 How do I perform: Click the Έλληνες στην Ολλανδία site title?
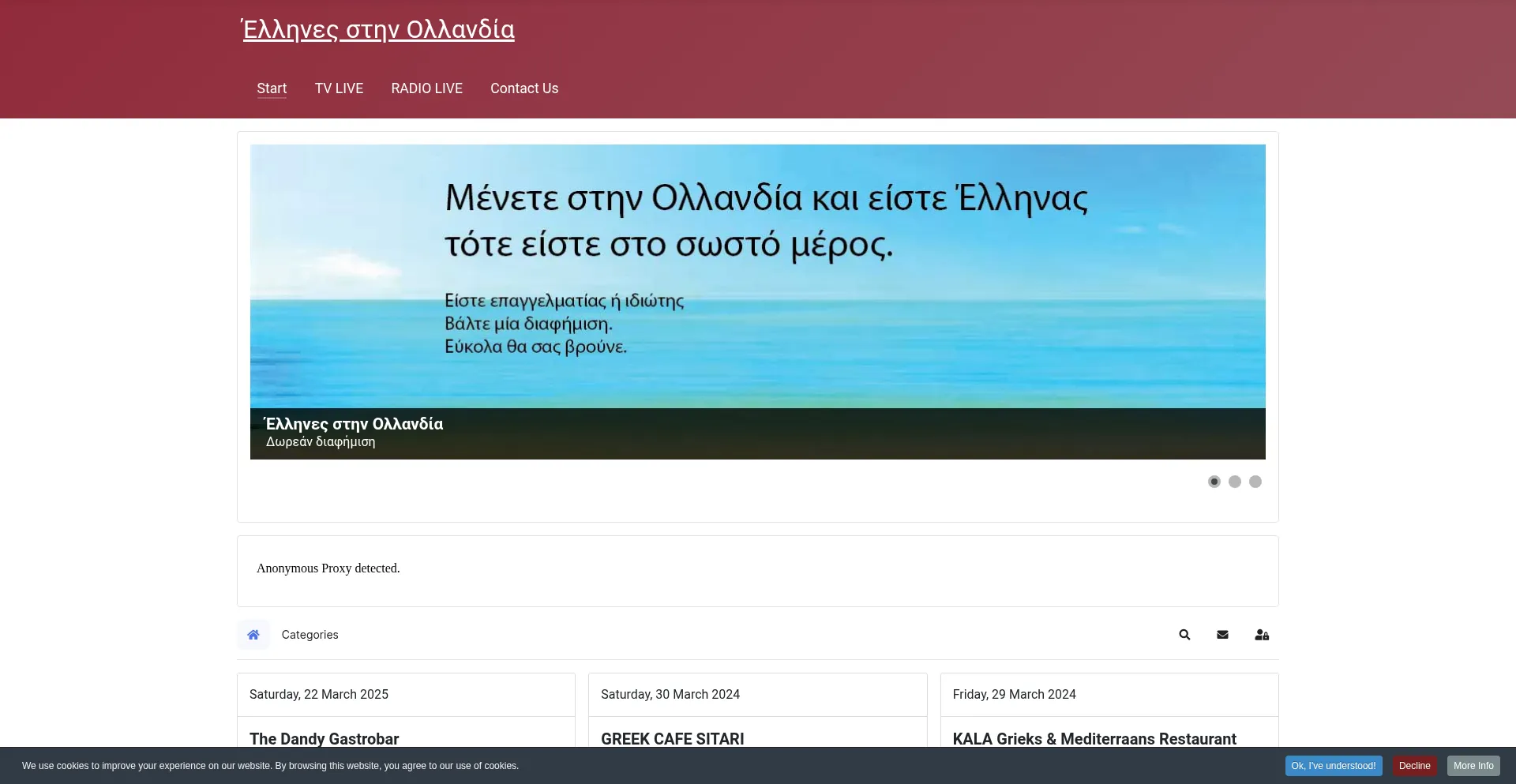pyautogui.click(x=378, y=30)
